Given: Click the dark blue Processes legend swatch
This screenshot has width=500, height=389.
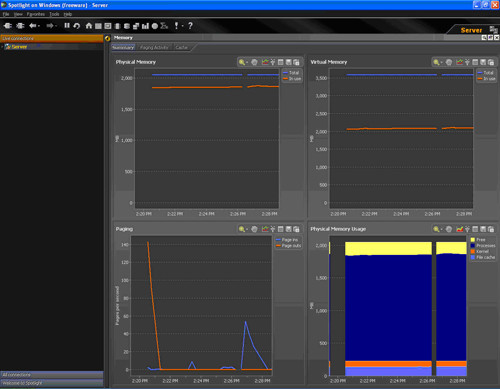Looking at the screenshot, I should coord(473,246).
